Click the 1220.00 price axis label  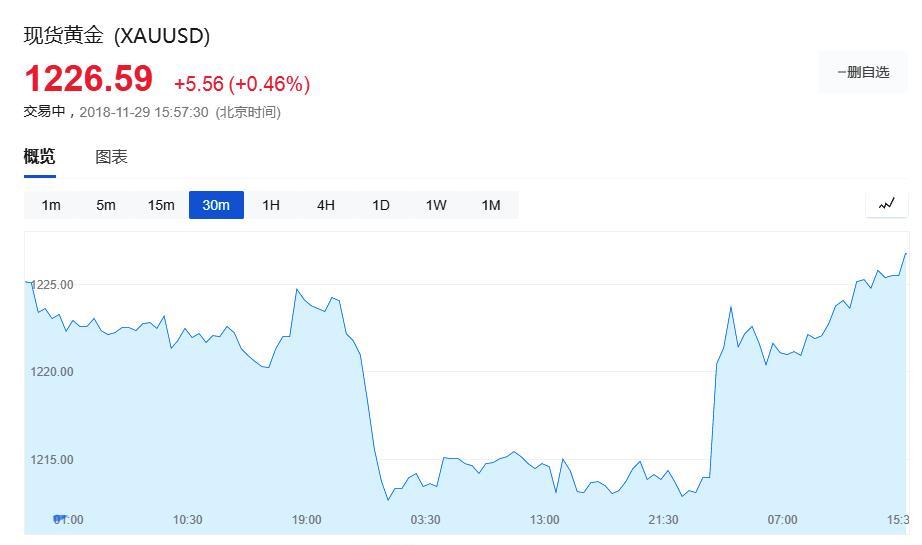click(x=52, y=372)
